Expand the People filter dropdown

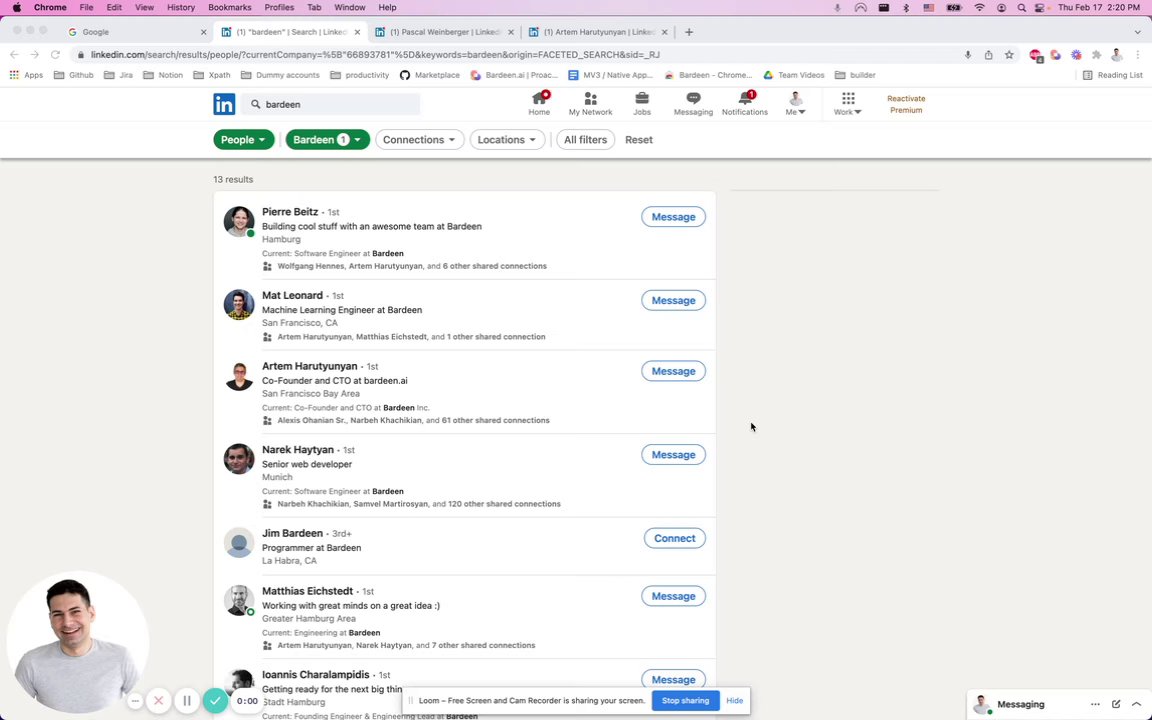point(243,140)
